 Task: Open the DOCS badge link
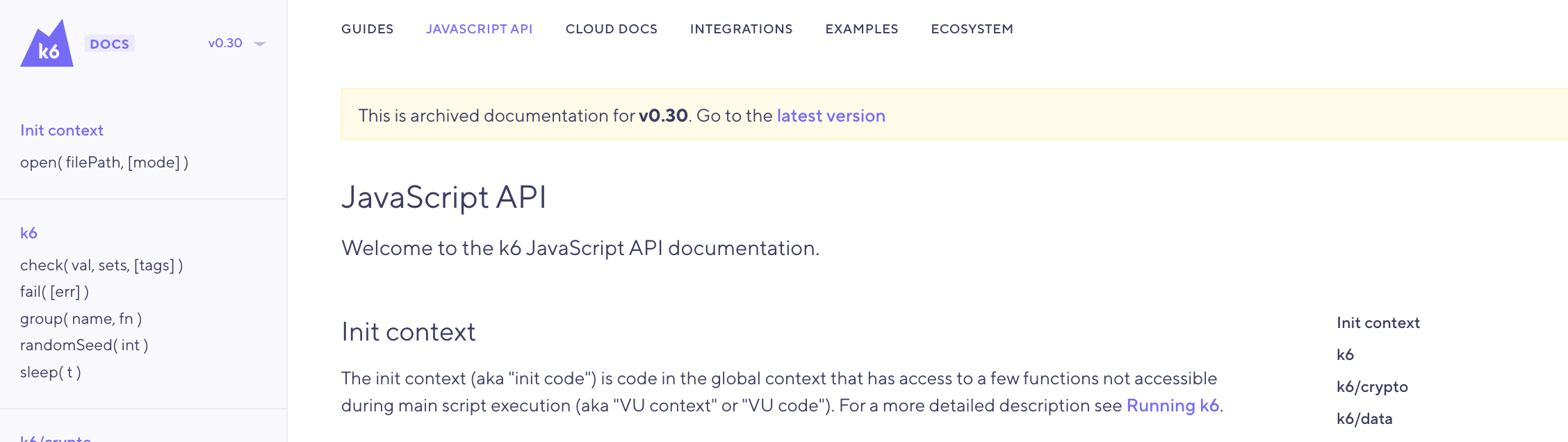point(110,44)
